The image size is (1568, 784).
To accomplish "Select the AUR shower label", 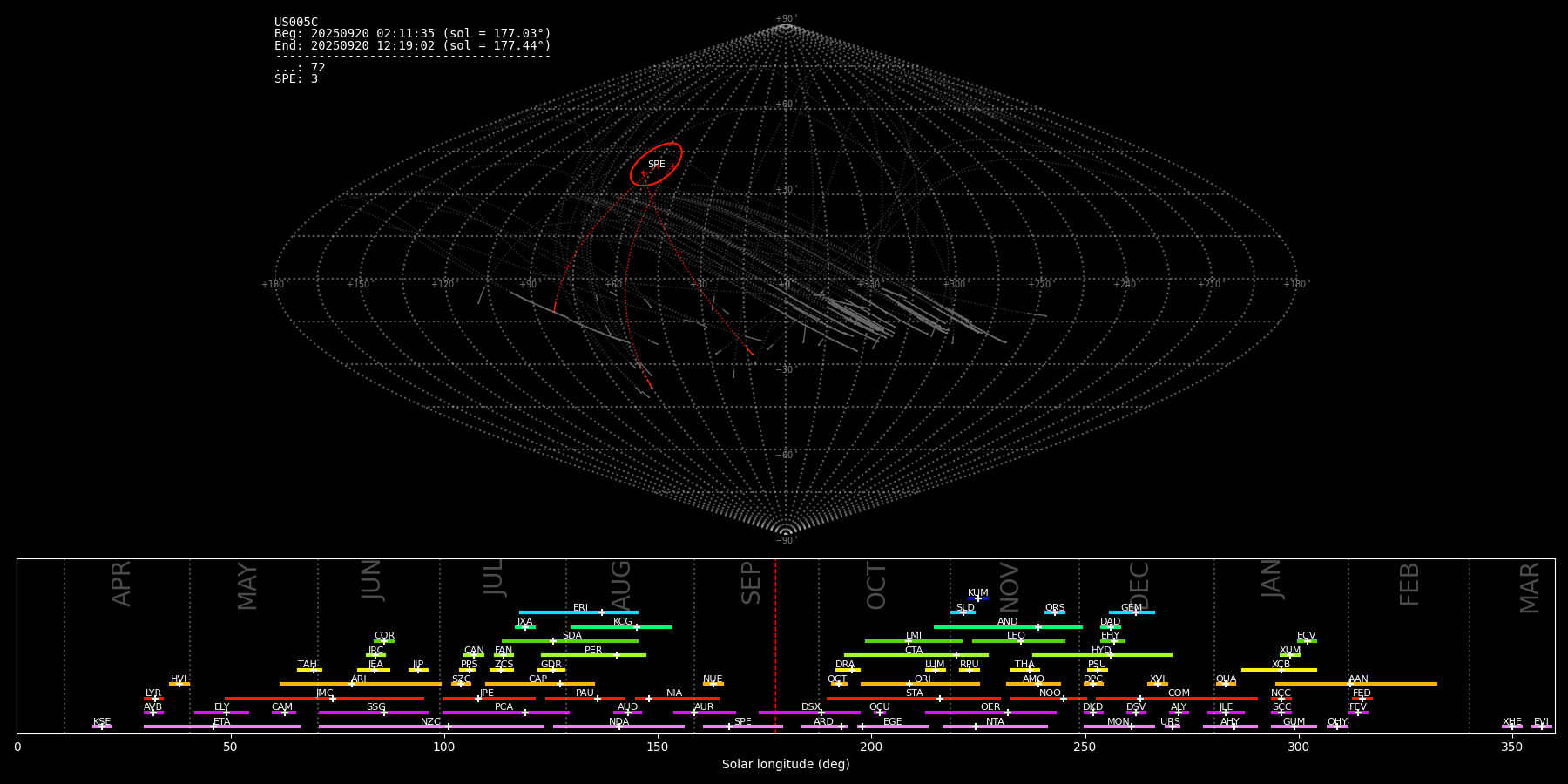I will [704, 707].
